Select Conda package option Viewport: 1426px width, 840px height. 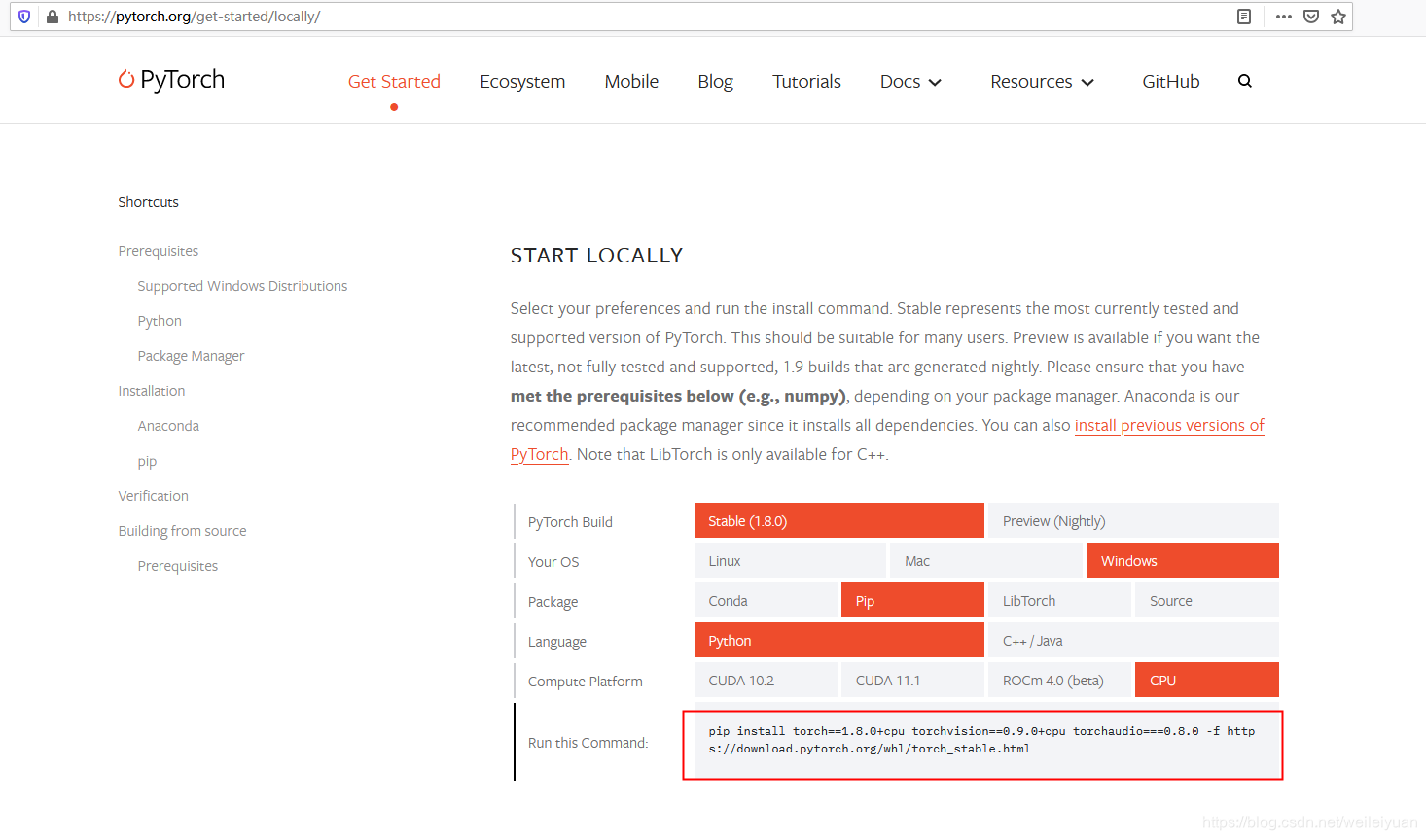point(766,601)
